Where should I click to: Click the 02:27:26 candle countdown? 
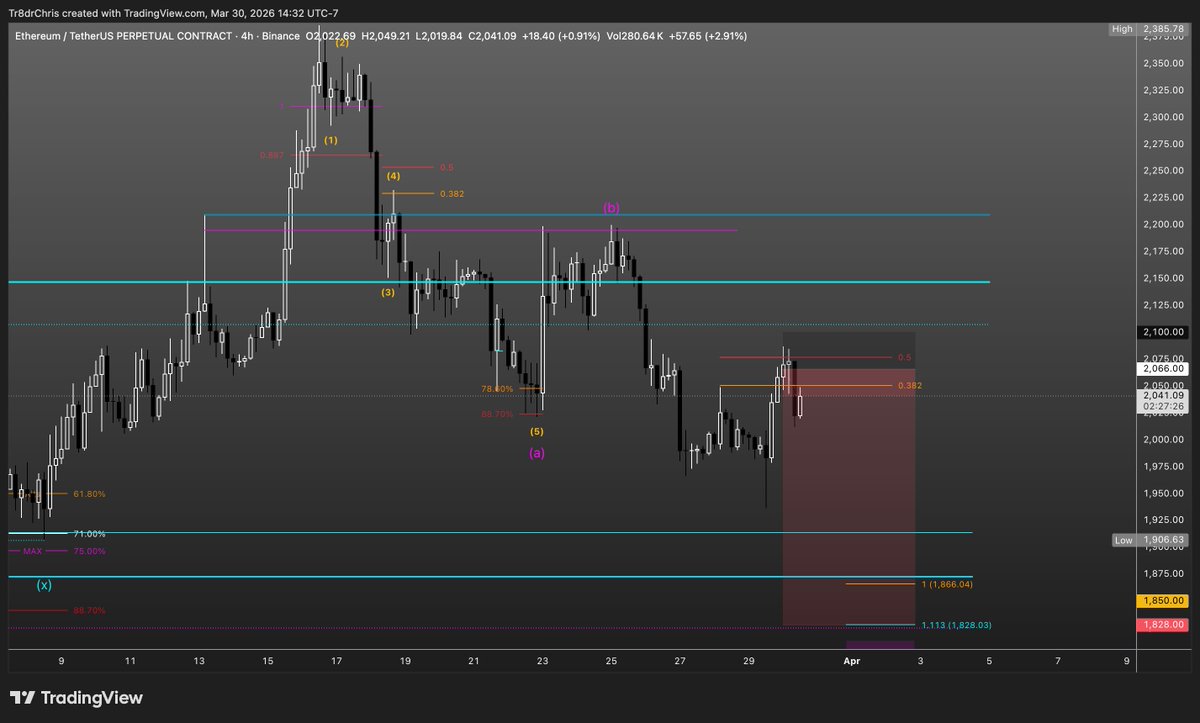pyautogui.click(x=1162, y=407)
